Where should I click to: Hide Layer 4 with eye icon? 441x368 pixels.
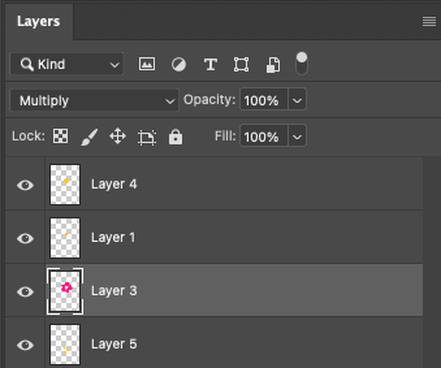tap(25, 185)
